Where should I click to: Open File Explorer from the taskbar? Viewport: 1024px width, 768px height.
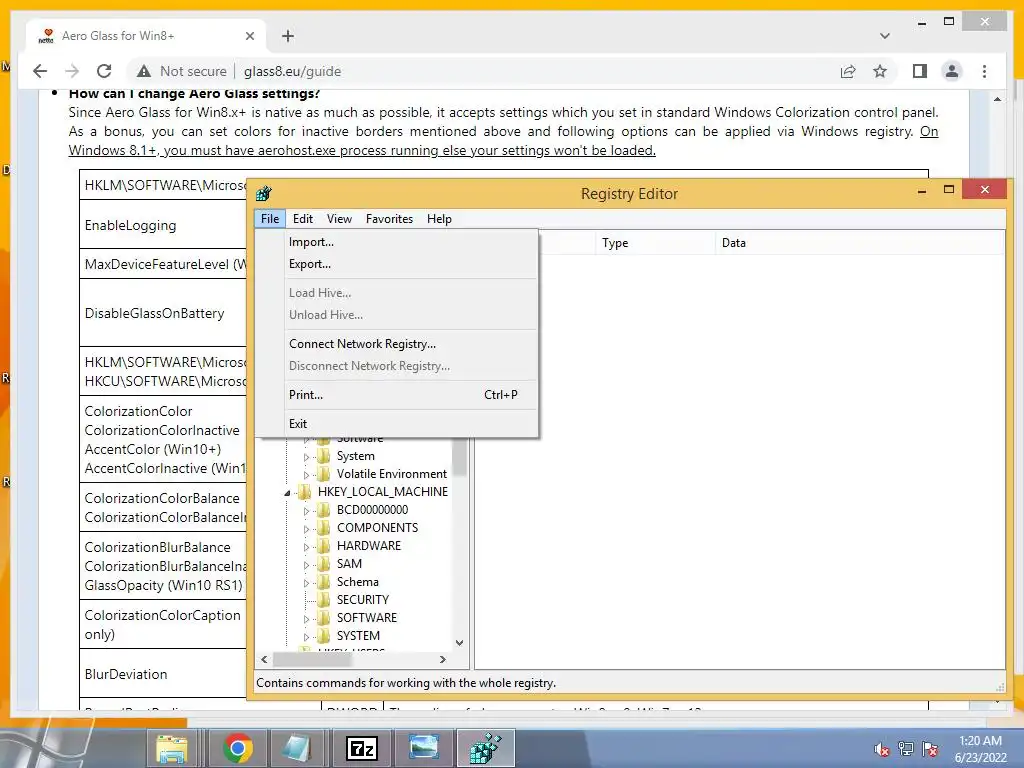pos(172,748)
